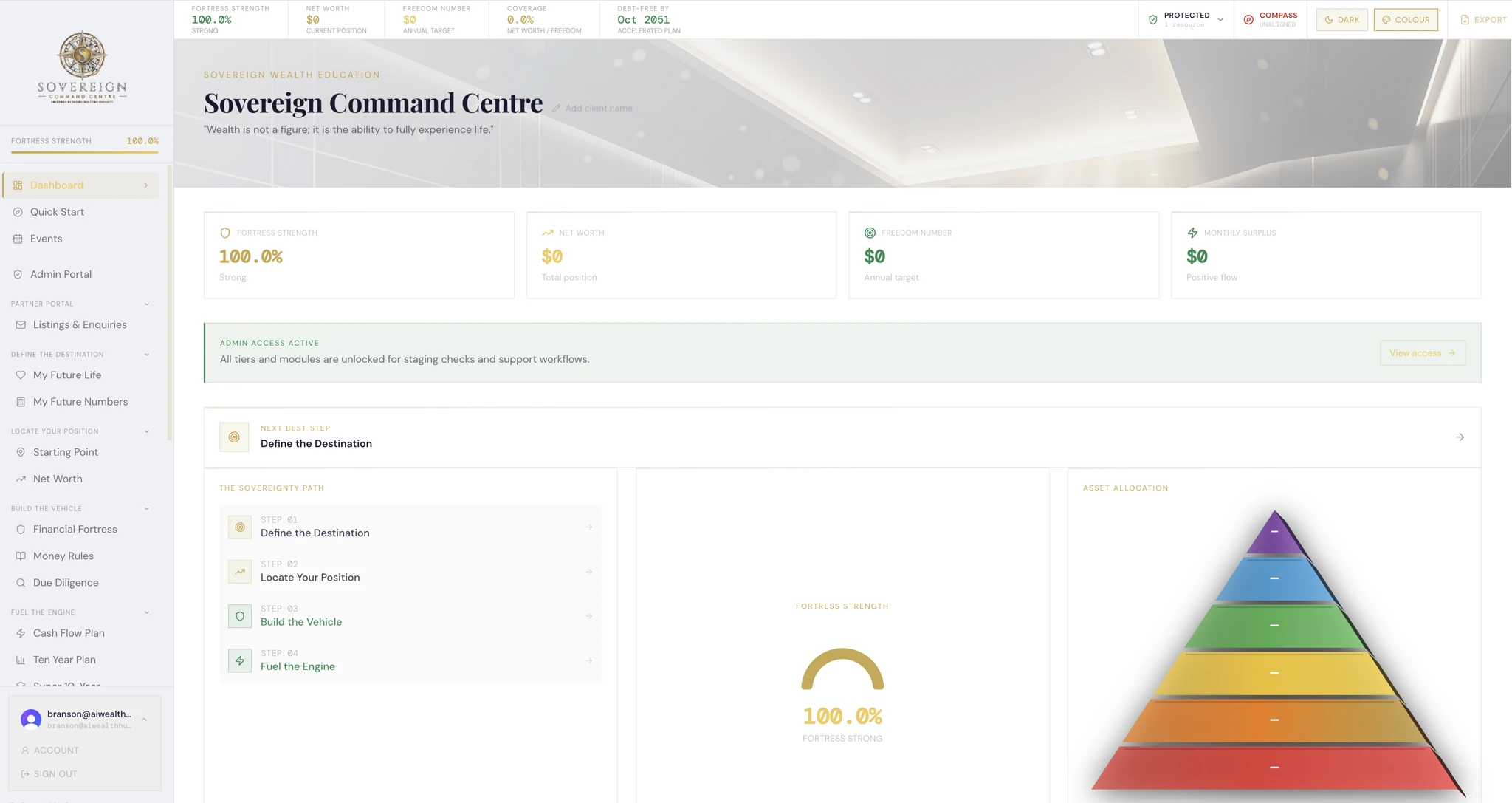Open Step 03 Build the Vehicle
The height and width of the screenshot is (803, 1512).
[x=410, y=616]
